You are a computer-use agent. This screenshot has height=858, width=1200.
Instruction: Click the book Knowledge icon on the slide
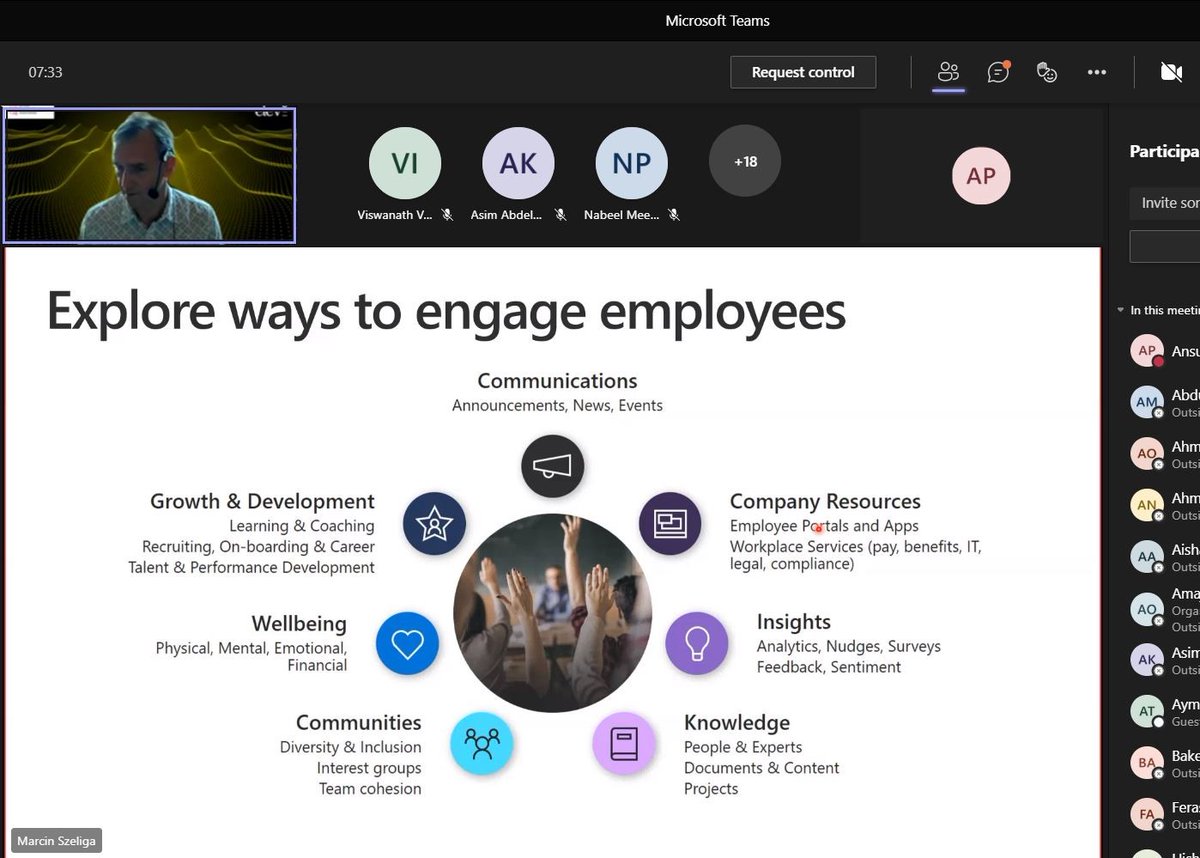(x=624, y=743)
